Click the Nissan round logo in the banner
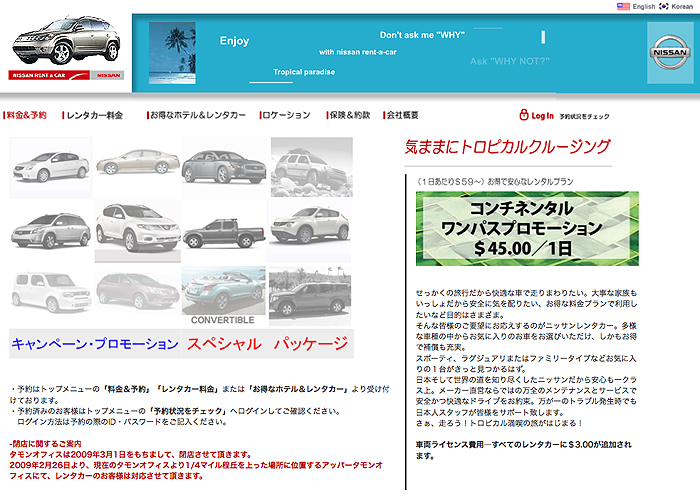The image size is (700, 503). [x=670, y=53]
